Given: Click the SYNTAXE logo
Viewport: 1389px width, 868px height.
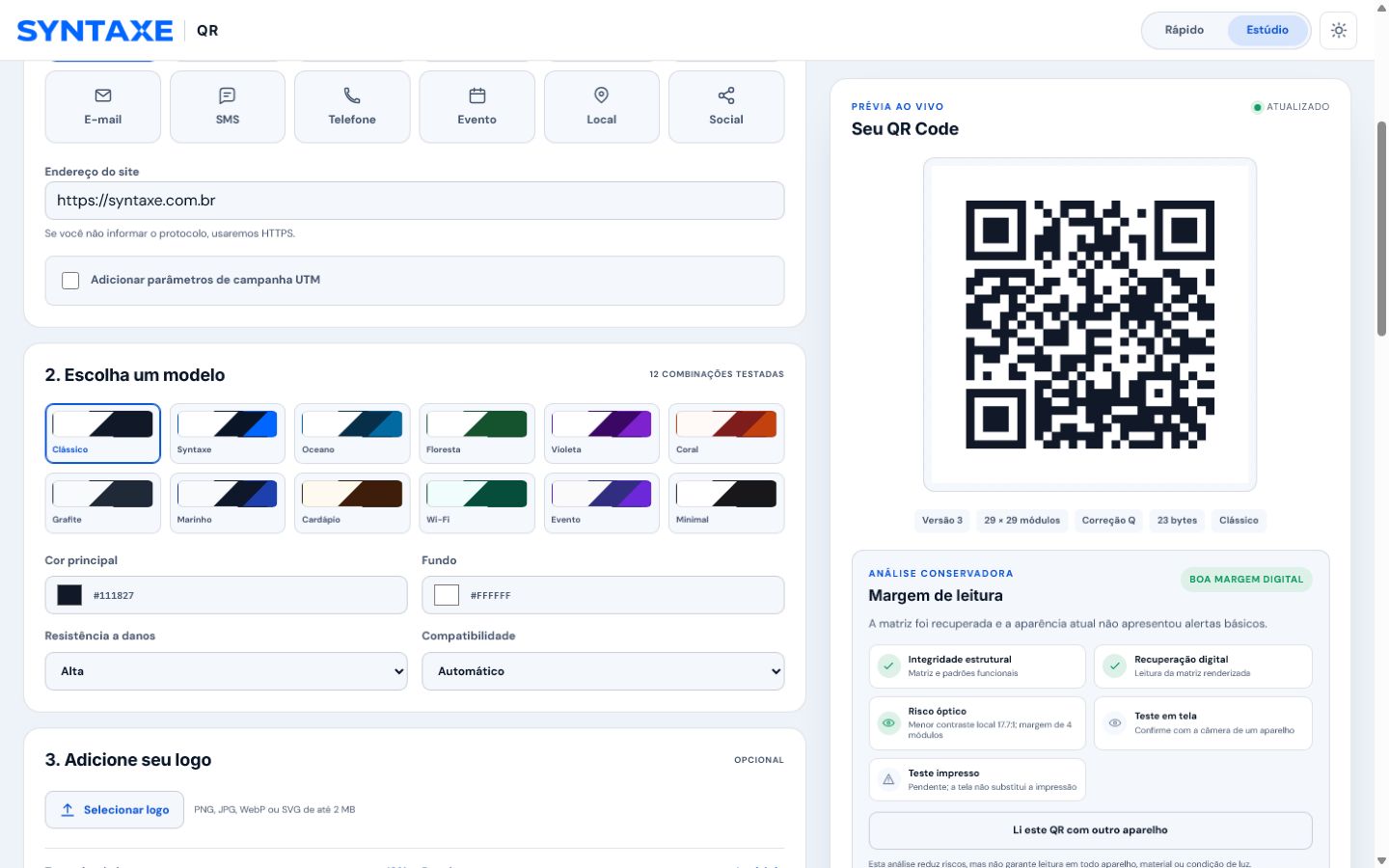Looking at the screenshot, I should point(95,31).
